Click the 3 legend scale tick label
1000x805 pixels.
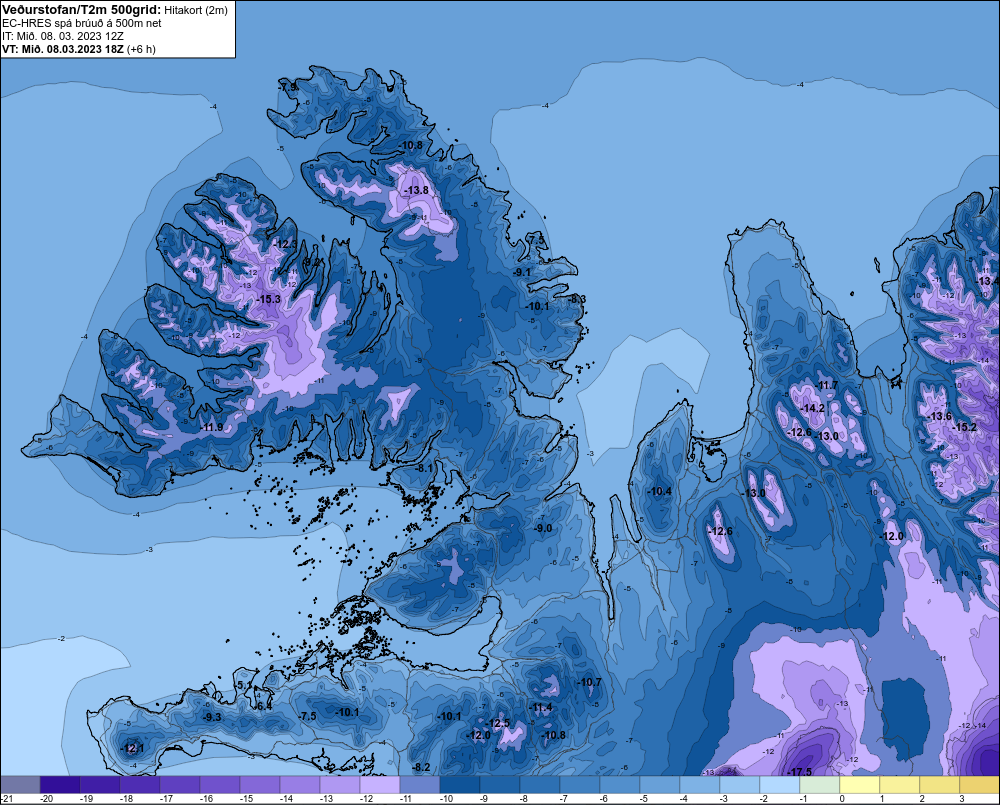[x=962, y=799]
